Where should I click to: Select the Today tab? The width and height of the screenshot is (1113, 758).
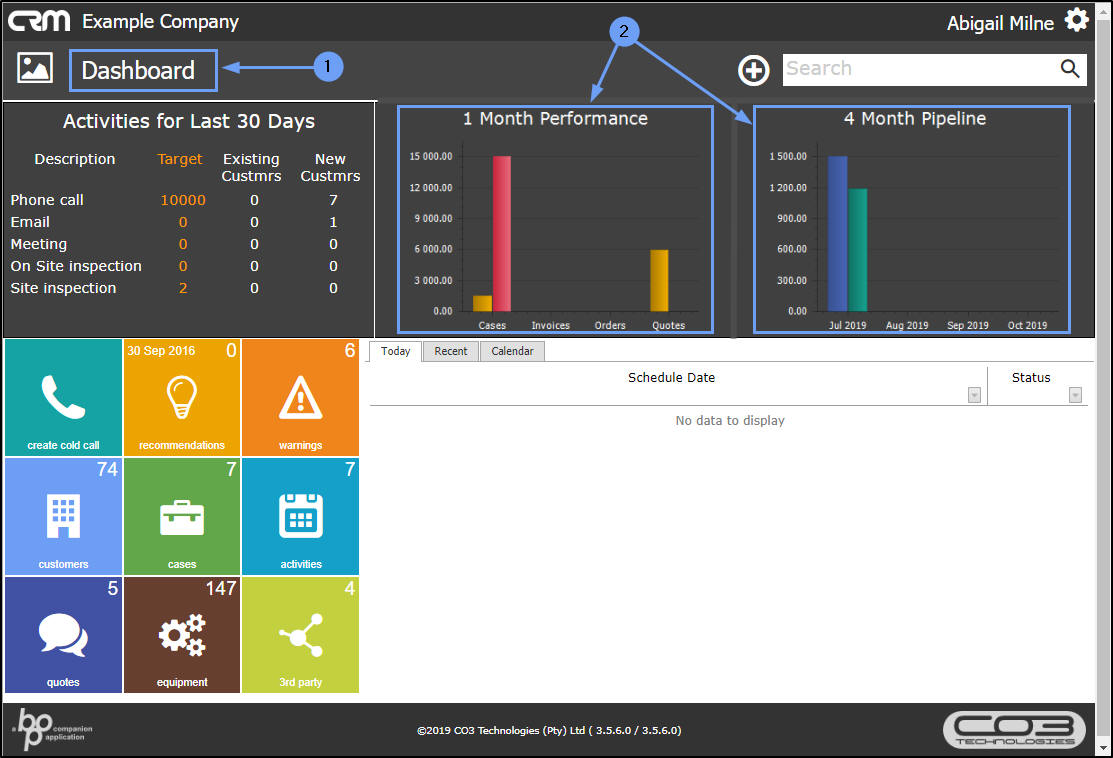[395, 351]
